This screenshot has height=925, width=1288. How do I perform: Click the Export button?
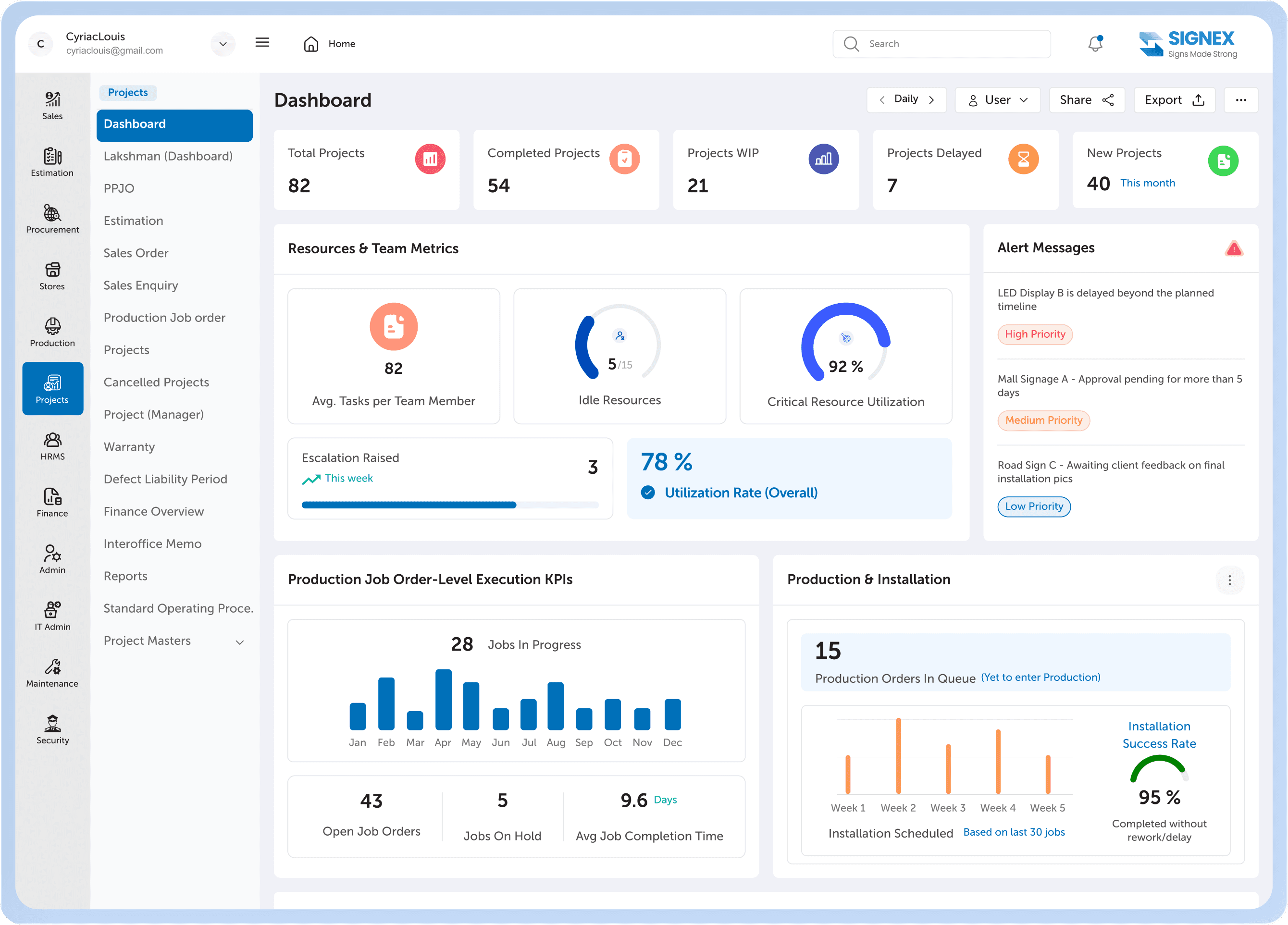1174,100
